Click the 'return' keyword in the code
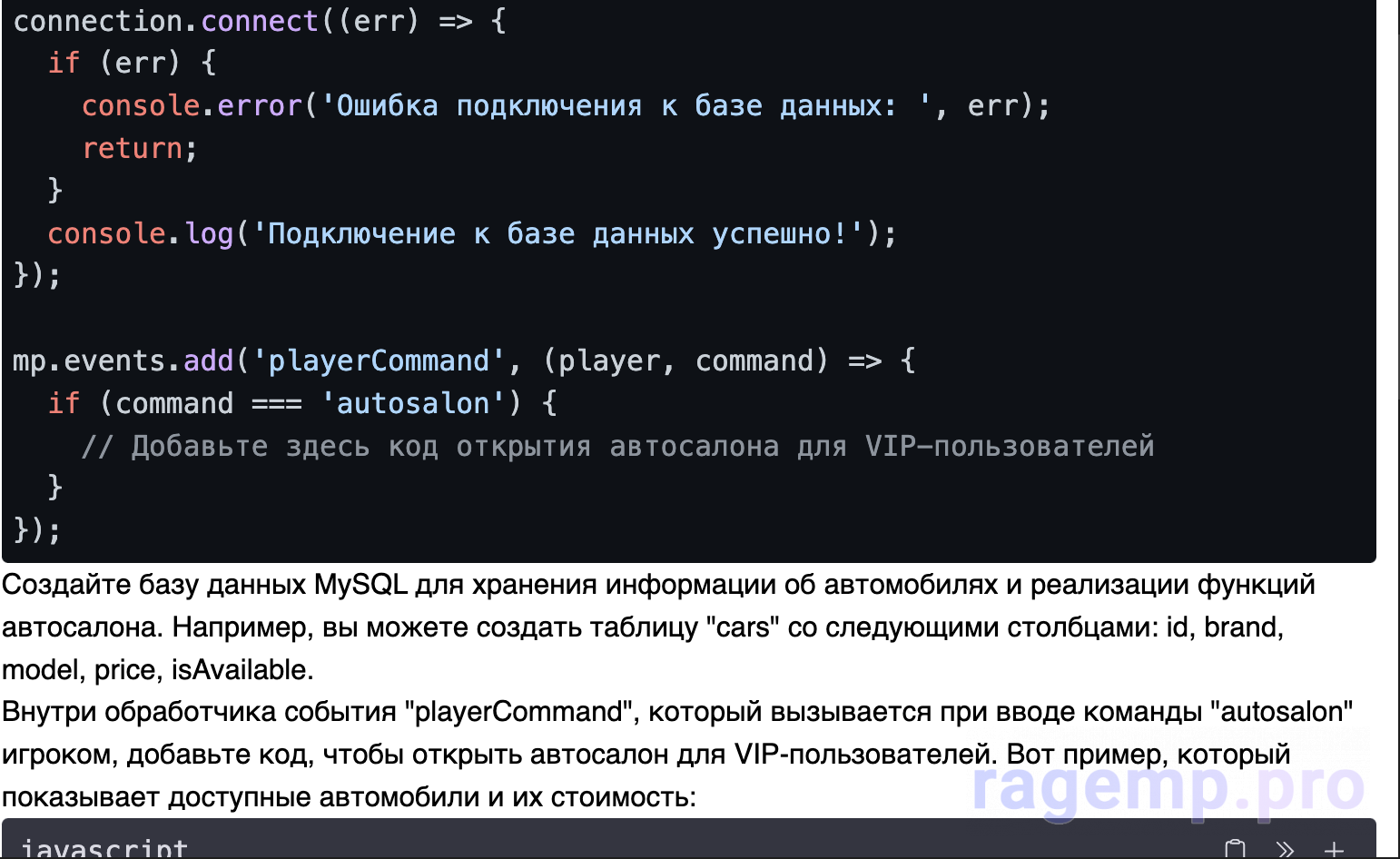The height and width of the screenshot is (859, 1400). [x=133, y=148]
